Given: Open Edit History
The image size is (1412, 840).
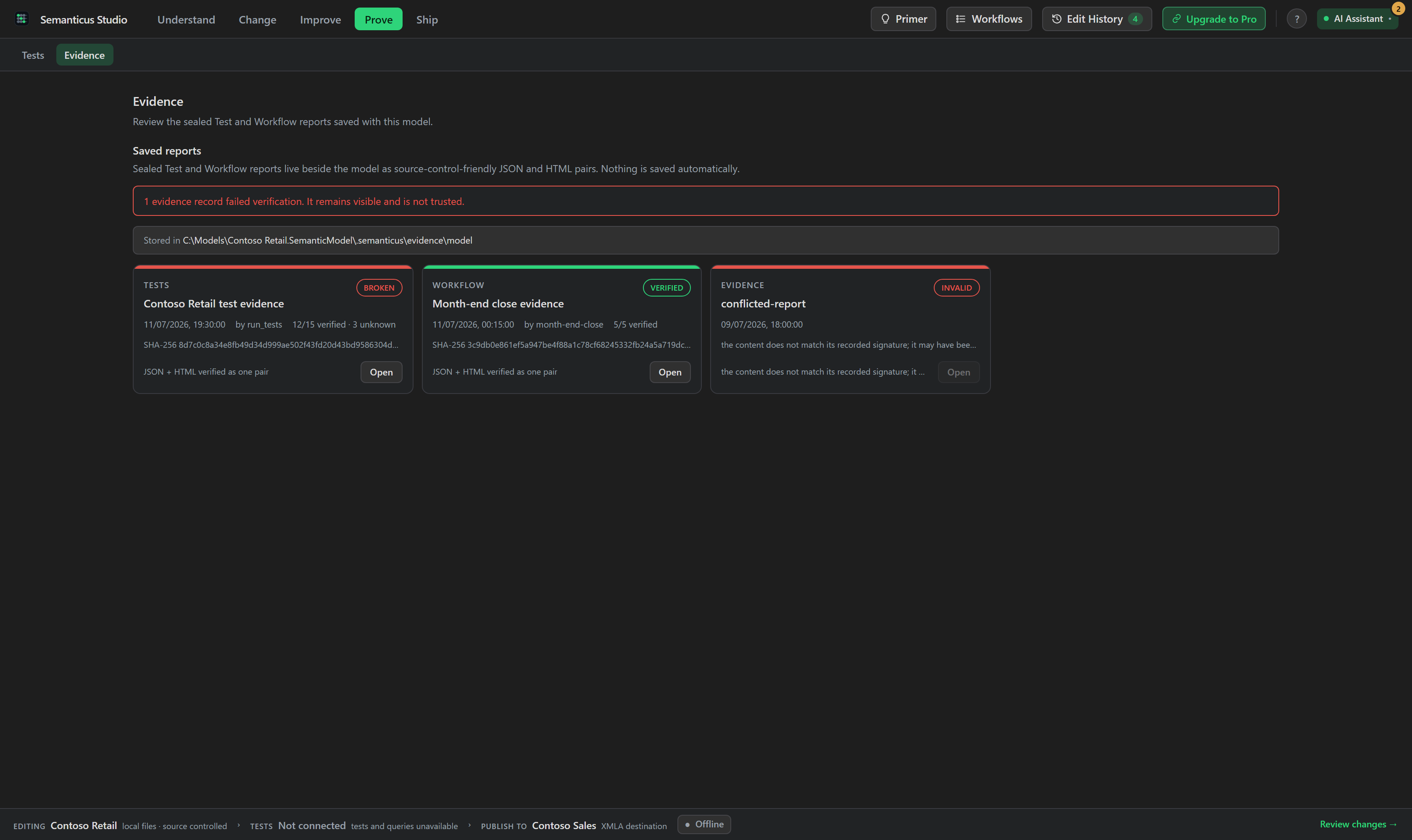Looking at the screenshot, I should (x=1097, y=18).
